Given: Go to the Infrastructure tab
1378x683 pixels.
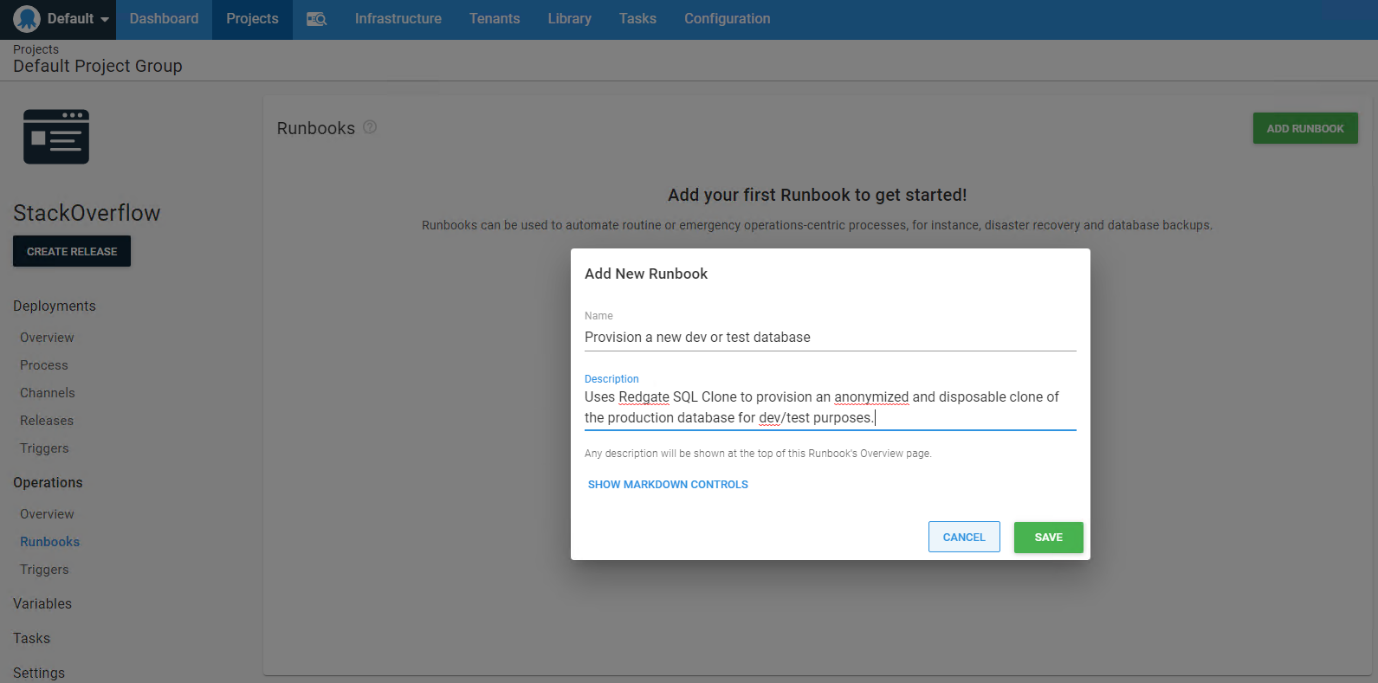Looking at the screenshot, I should 398,19.
